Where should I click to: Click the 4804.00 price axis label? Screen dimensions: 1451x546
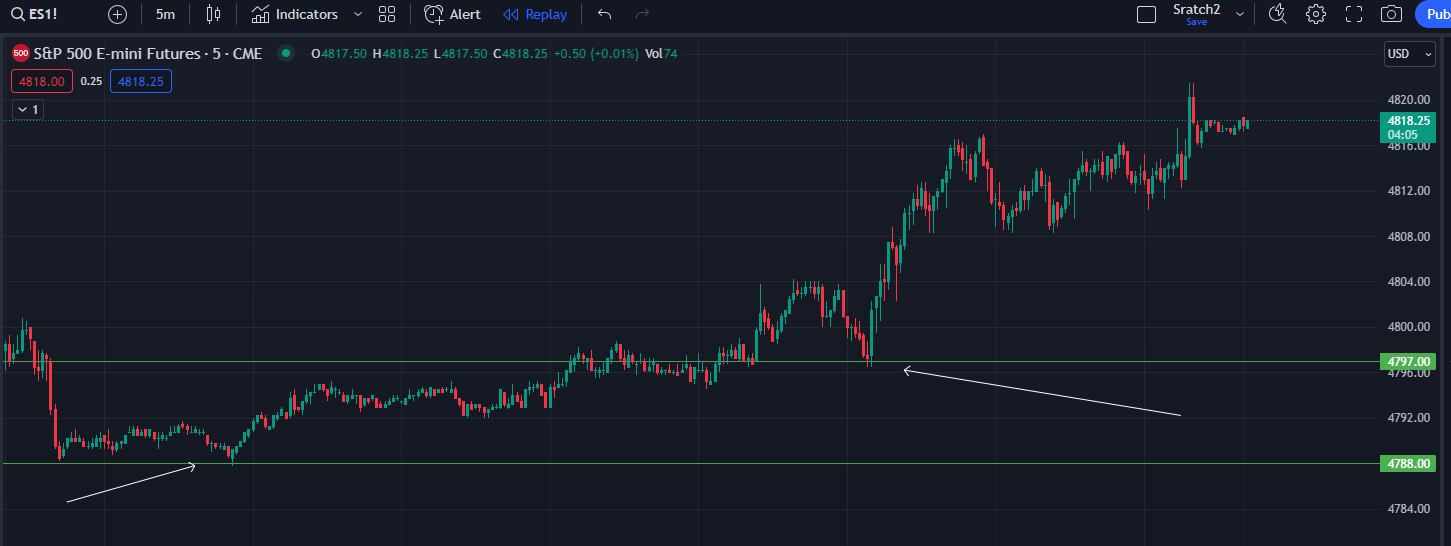pyautogui.click(x=1408, y=281)
